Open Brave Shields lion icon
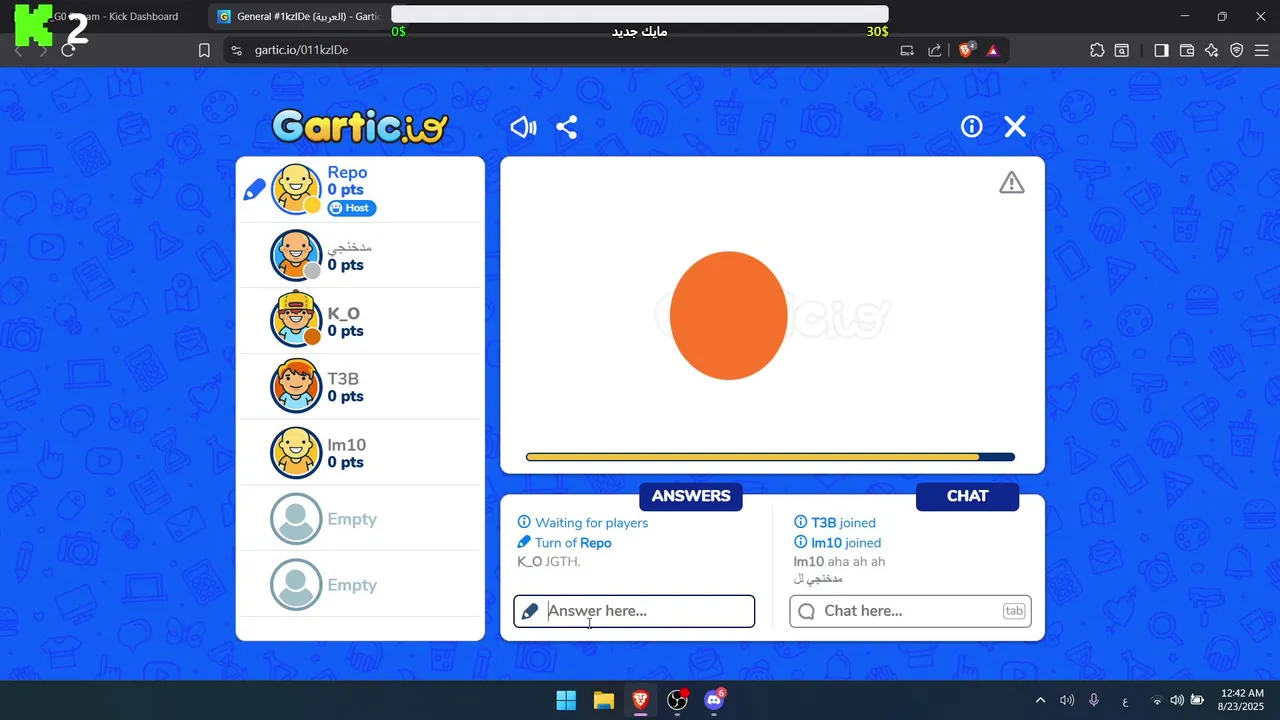The image size is (1280, 720). (966, 50)
